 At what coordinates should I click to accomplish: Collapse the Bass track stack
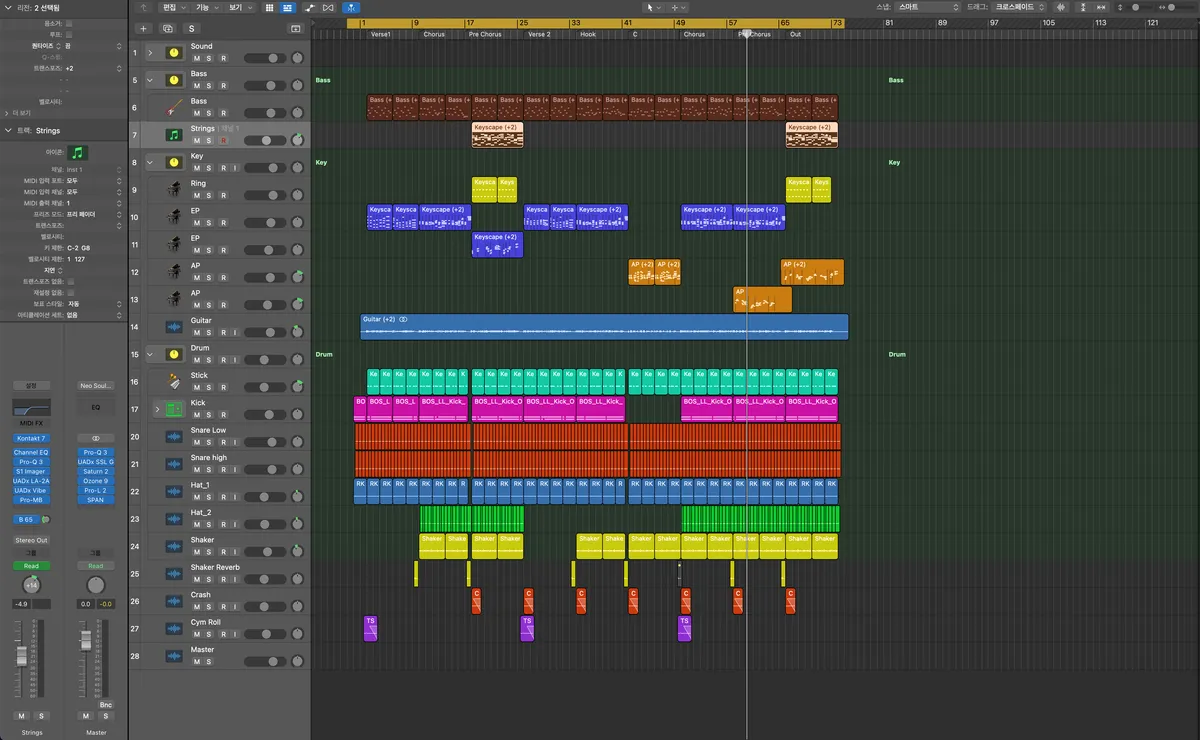pos(150,79)
